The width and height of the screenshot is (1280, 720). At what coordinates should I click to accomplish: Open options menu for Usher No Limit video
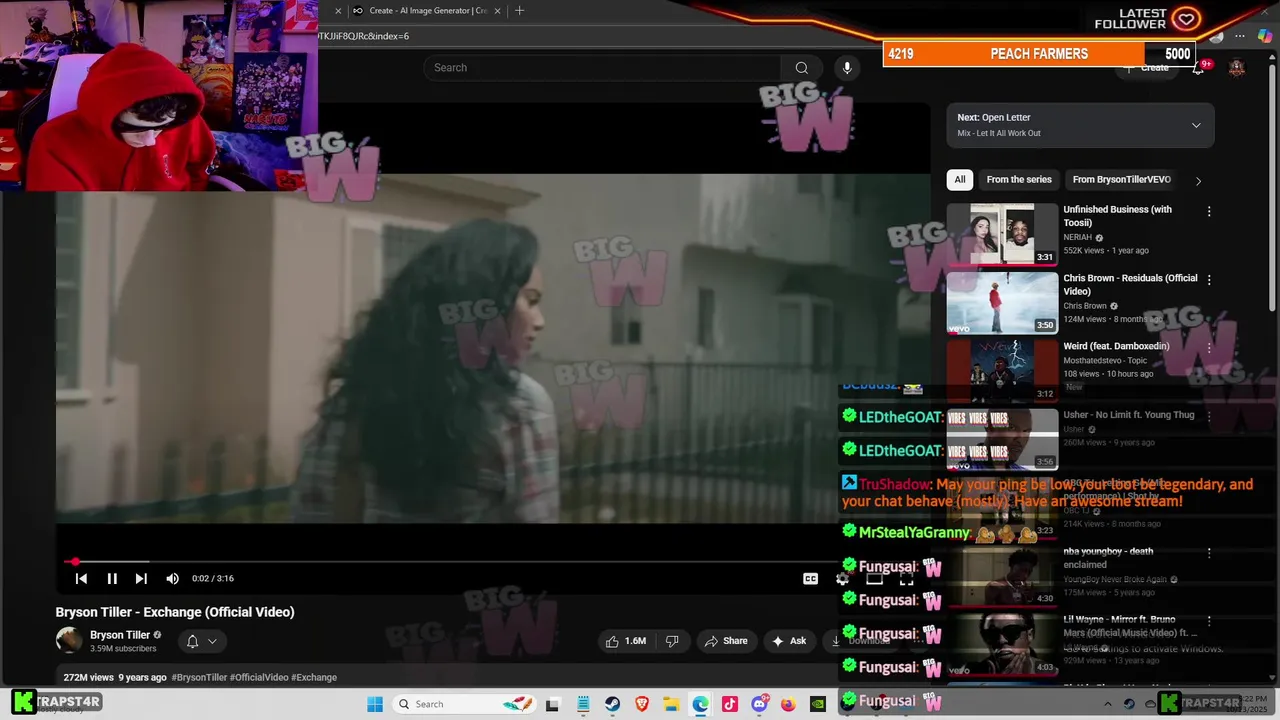click(1209, 416)
